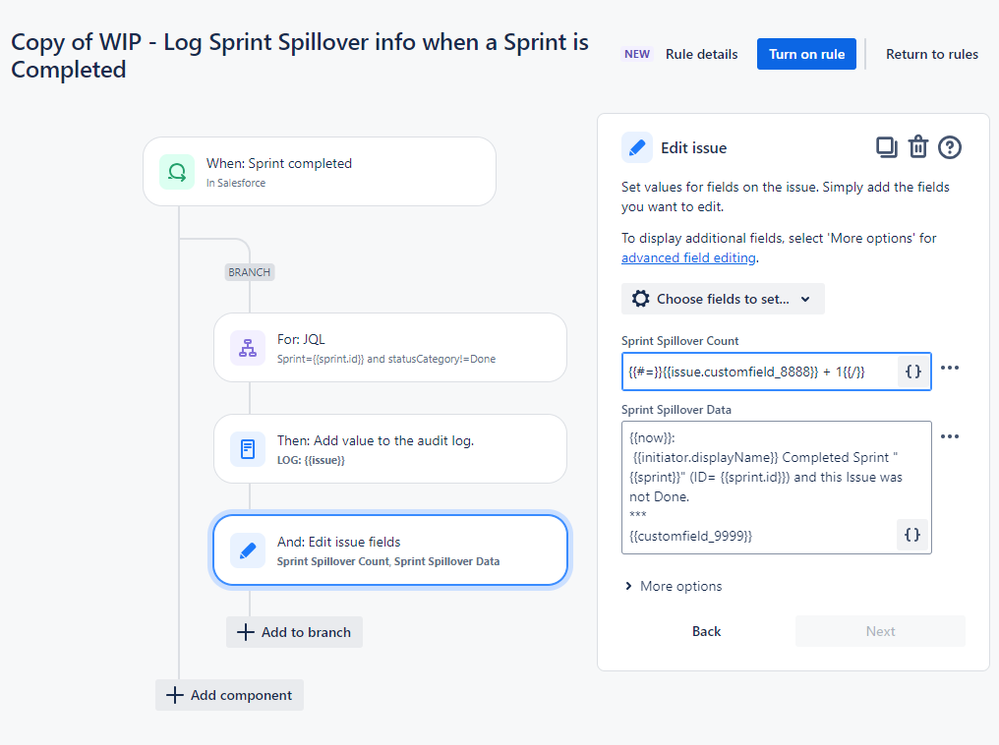Click the BRANCH label

pos(249,272)
